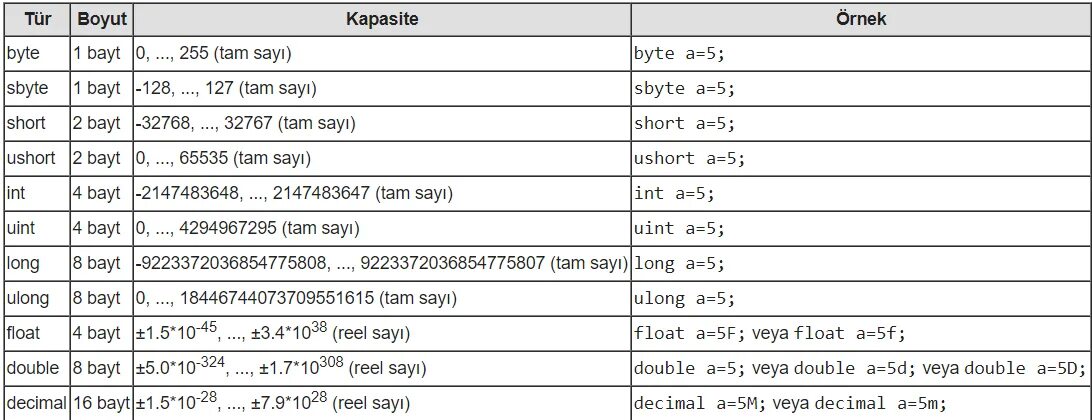This screenshot has height=420, width=1092.
Task: Select the "sbyte" type cell
Action: (26, 89)
